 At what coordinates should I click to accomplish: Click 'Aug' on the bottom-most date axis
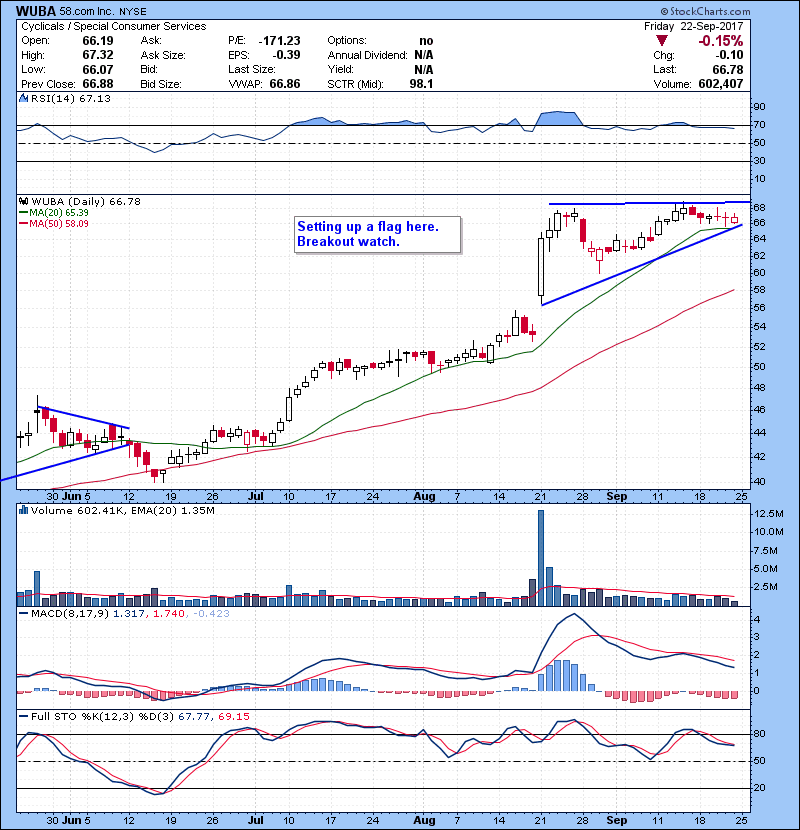tap(424, 820)
